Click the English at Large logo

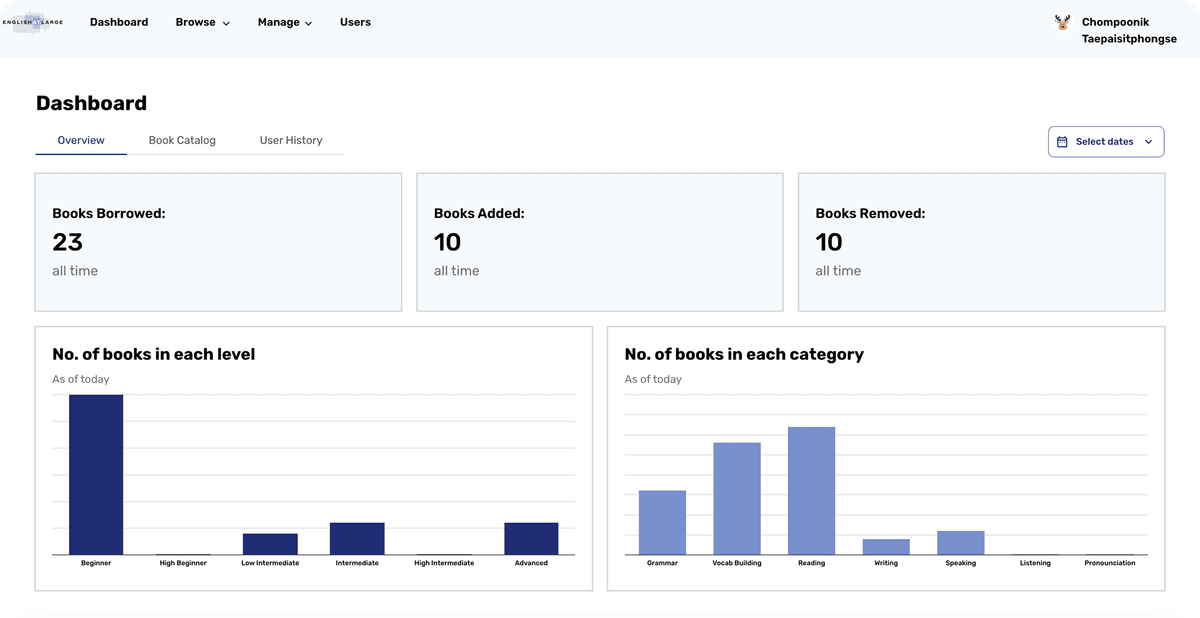pos(33,22)
